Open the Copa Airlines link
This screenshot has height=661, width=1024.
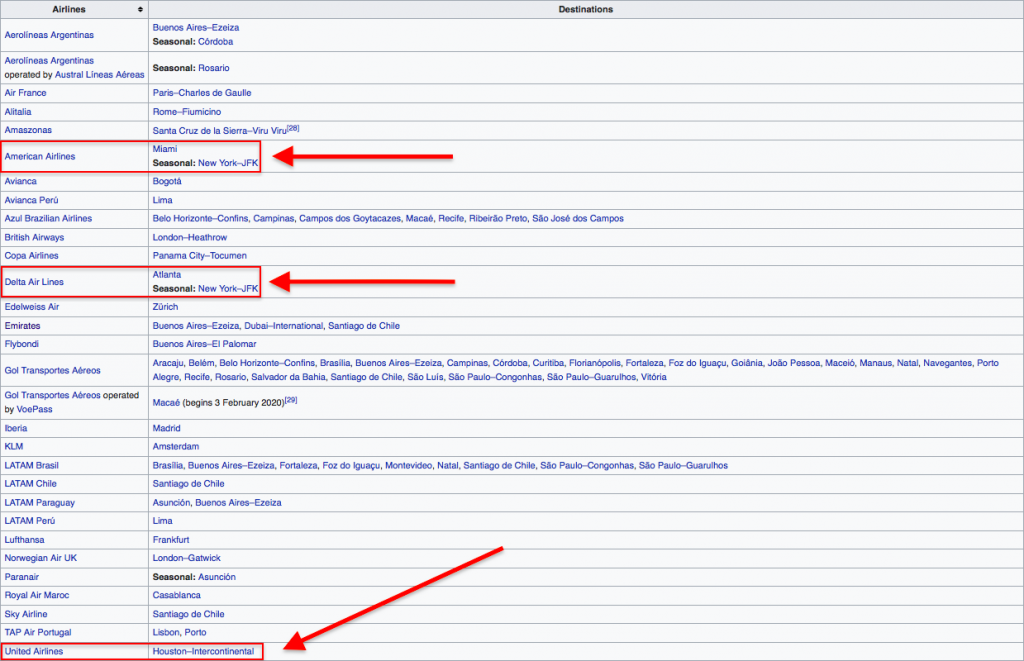point(31,255)
